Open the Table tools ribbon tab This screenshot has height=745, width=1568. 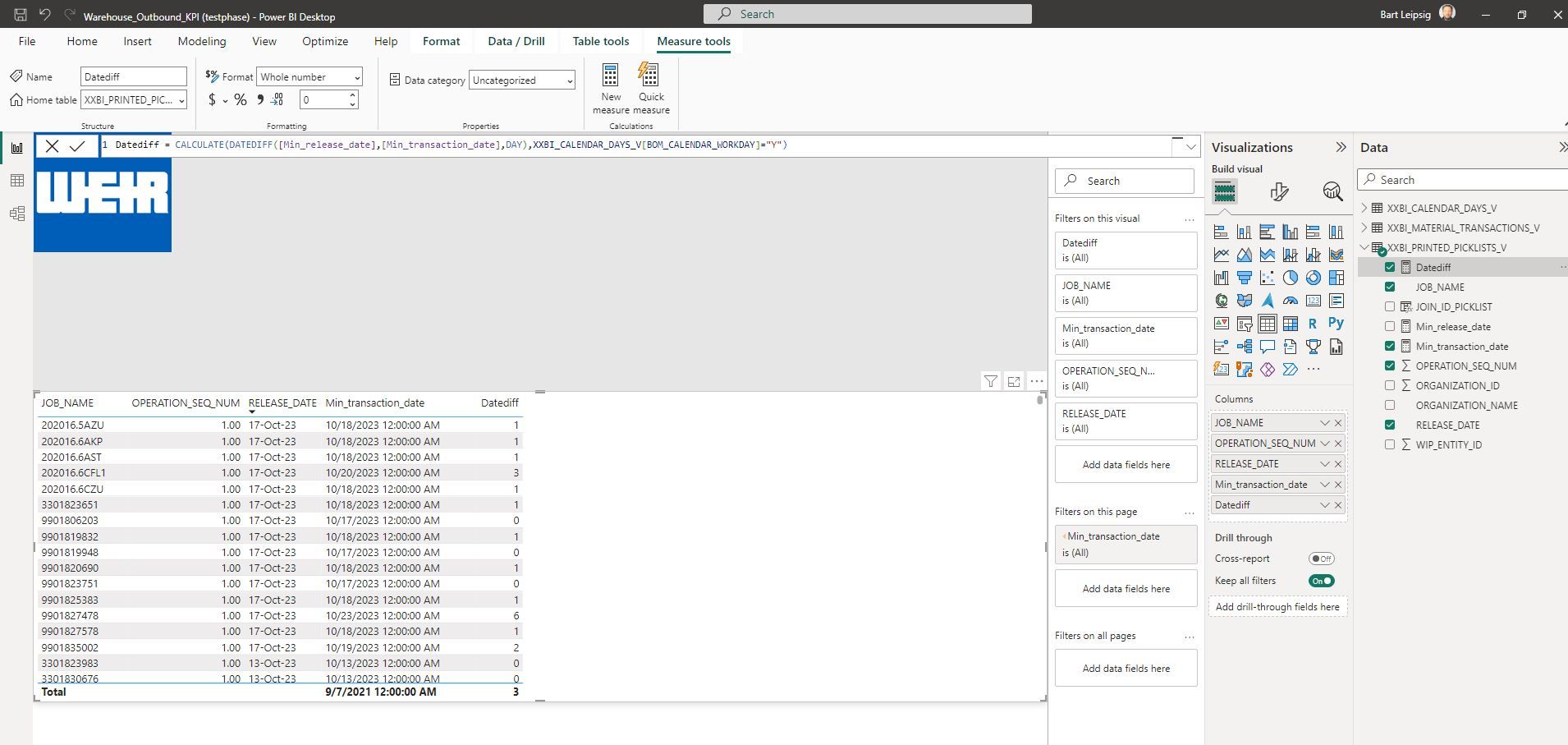pyautogui.click(x=601, y=41)
